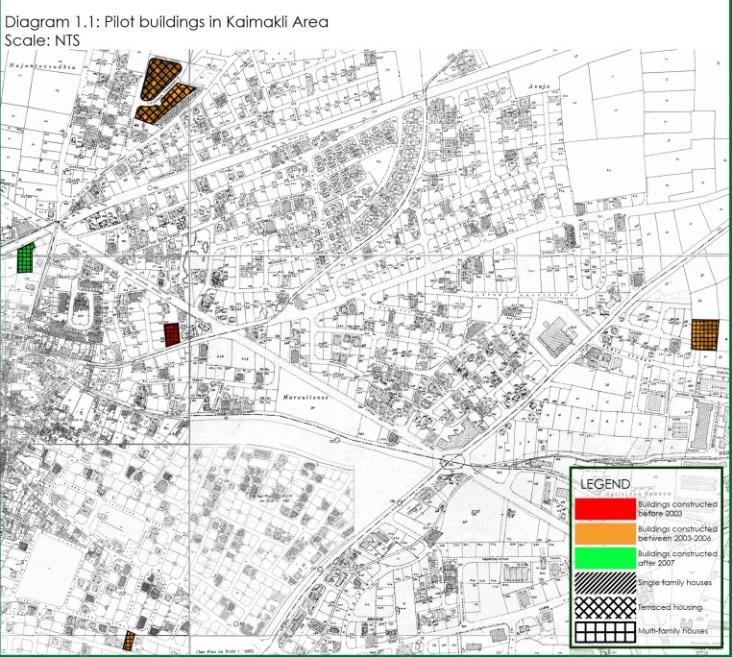Click the 'Scale: NTS' text
Screen dimensions: 732x657
[x=42, y=40]
